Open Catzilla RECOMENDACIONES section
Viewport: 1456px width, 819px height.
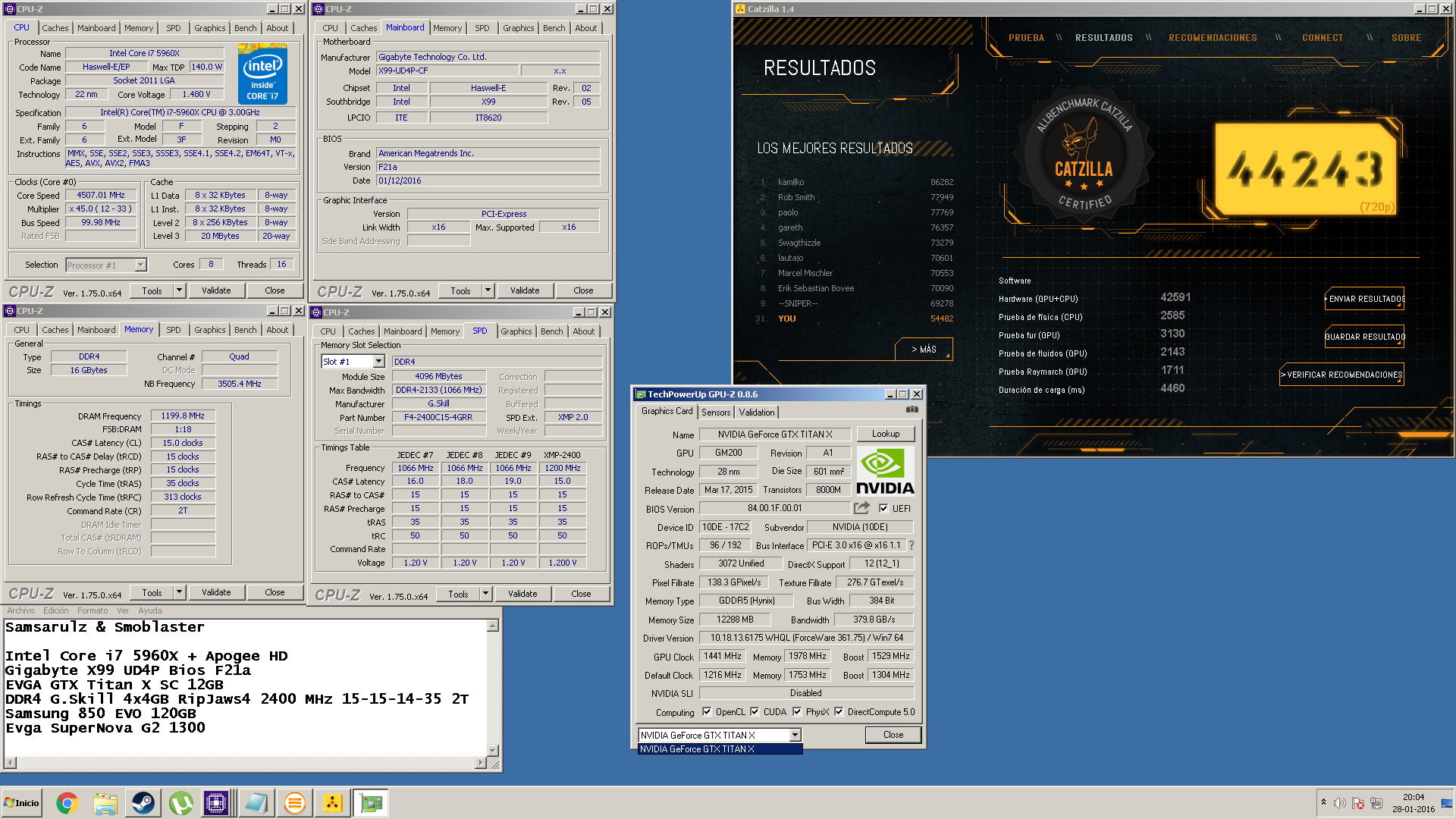click(1213, 38)
